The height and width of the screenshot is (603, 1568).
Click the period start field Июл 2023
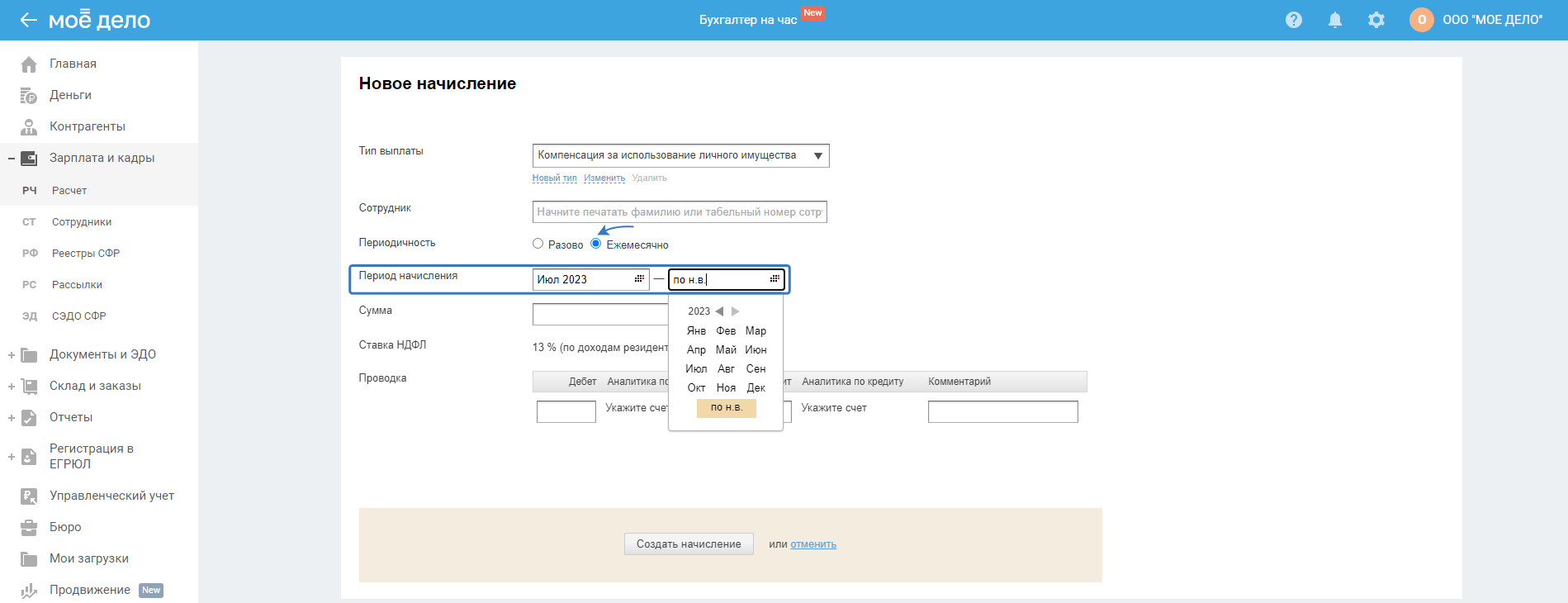[591, 279]
